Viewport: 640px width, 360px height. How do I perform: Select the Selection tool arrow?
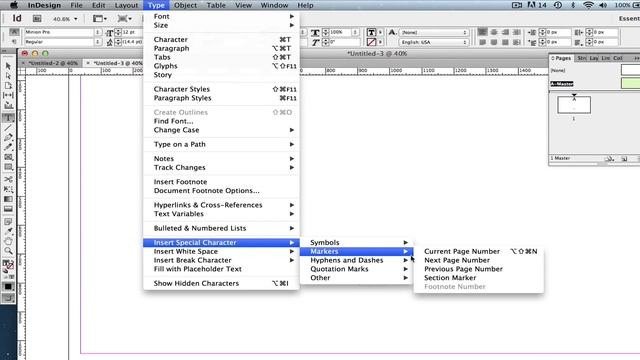[8, 66]
